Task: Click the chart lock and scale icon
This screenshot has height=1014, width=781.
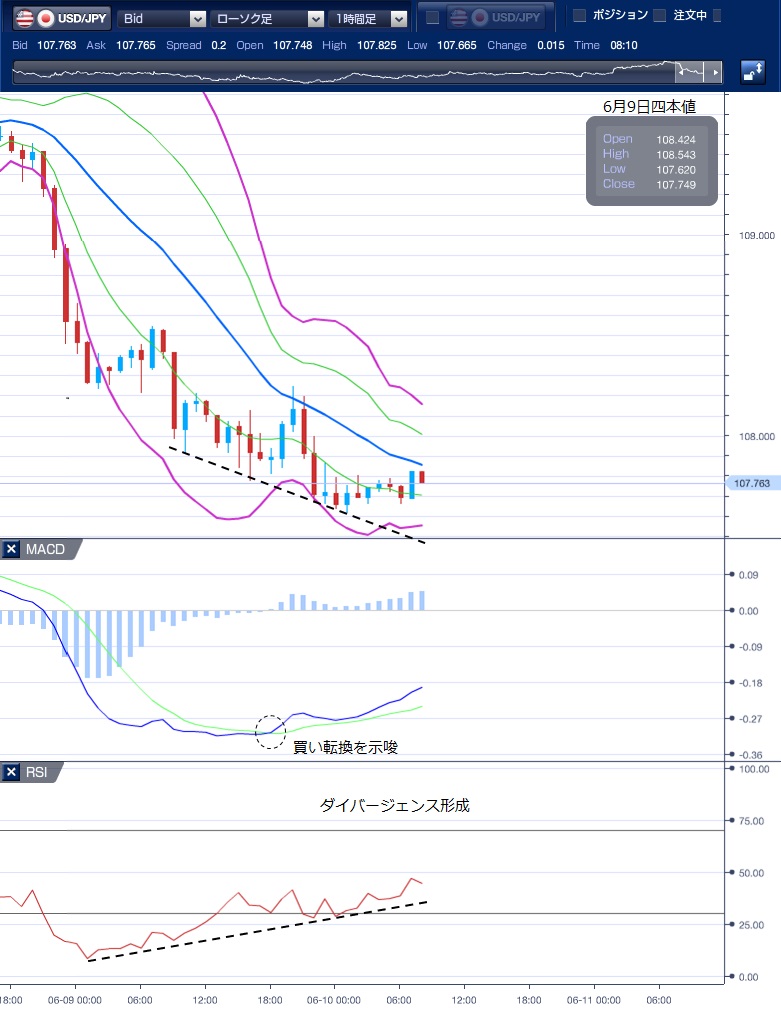Action: (x=752, y=72)
